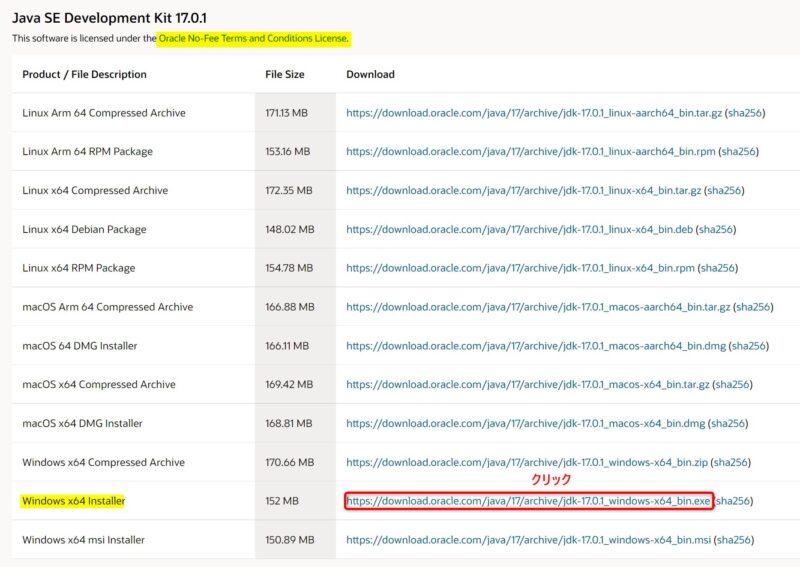Click the File Size column header
Viewport: 800px width, 567px height.
click(284, 75)
